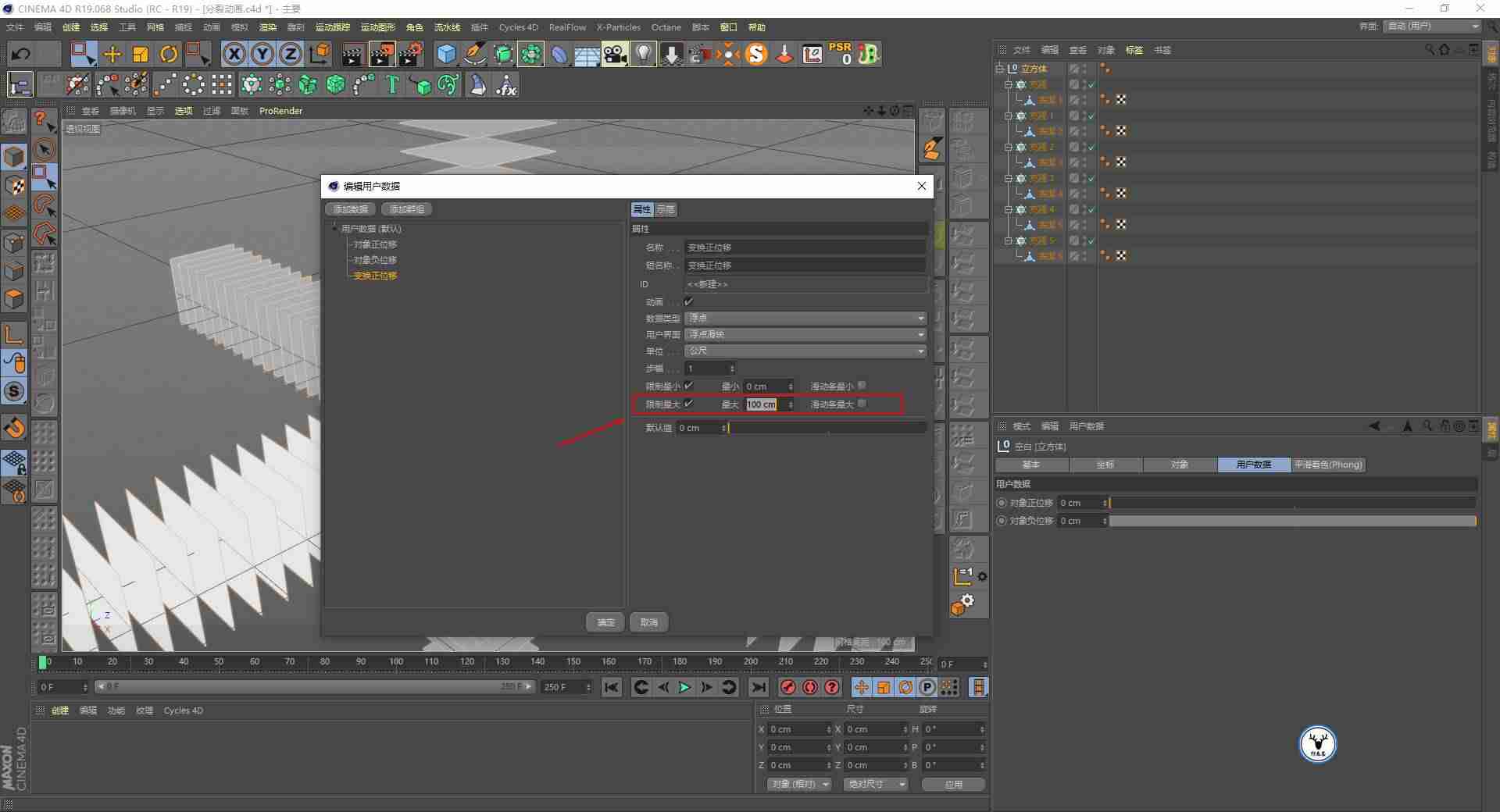Click the fx effector icon
This screenshot has width=1500, height=812.
(x=505, y=84)
